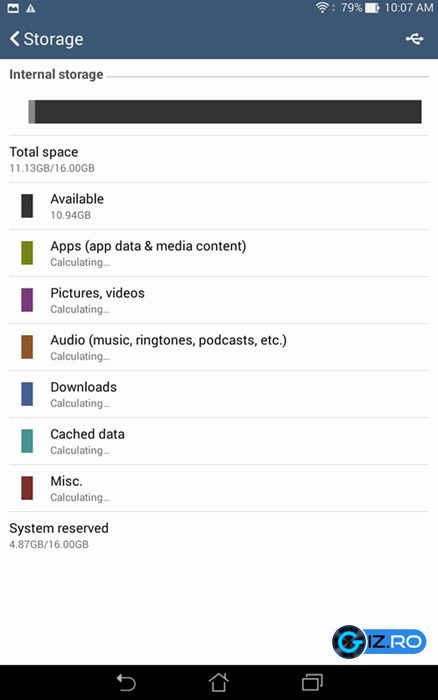Tap the green Apps color swatch
This screenshot has height=700, width=438.
click(27, 253)
